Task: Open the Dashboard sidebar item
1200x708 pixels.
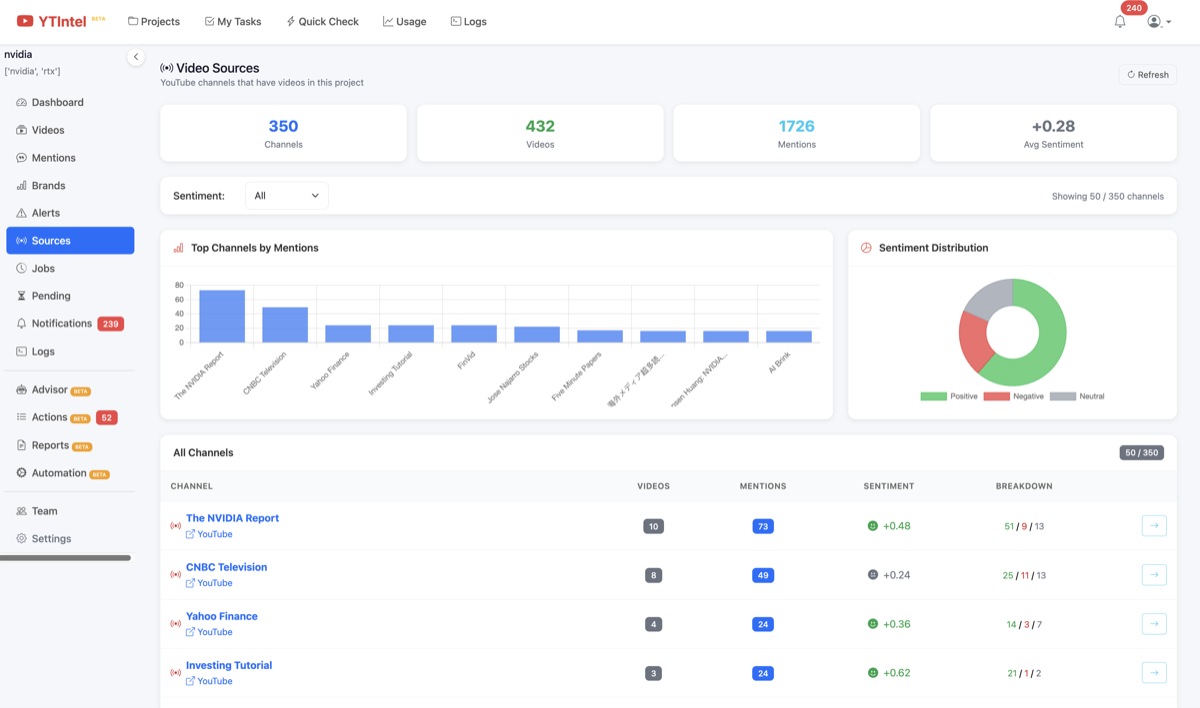Action: click(x=57, y=102)
